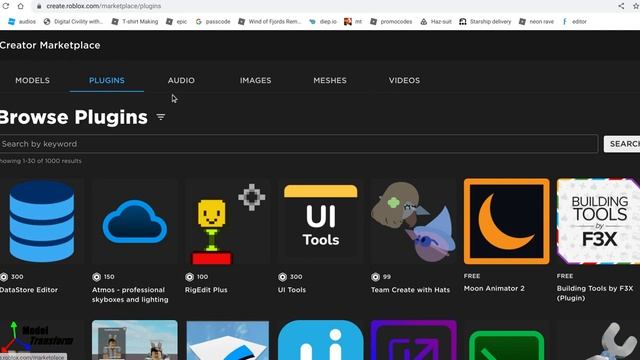Screen dimensions: 640x360
Task: Click the Robux icon under DataStore Editor
Action: coord(4,277)
